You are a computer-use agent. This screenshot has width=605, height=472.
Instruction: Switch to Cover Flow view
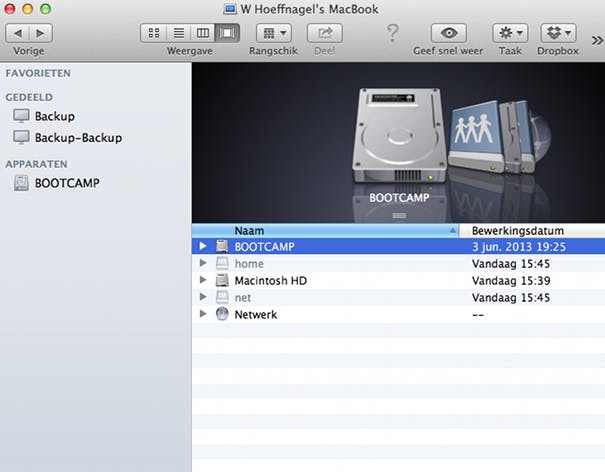click(x=227, y=33)
